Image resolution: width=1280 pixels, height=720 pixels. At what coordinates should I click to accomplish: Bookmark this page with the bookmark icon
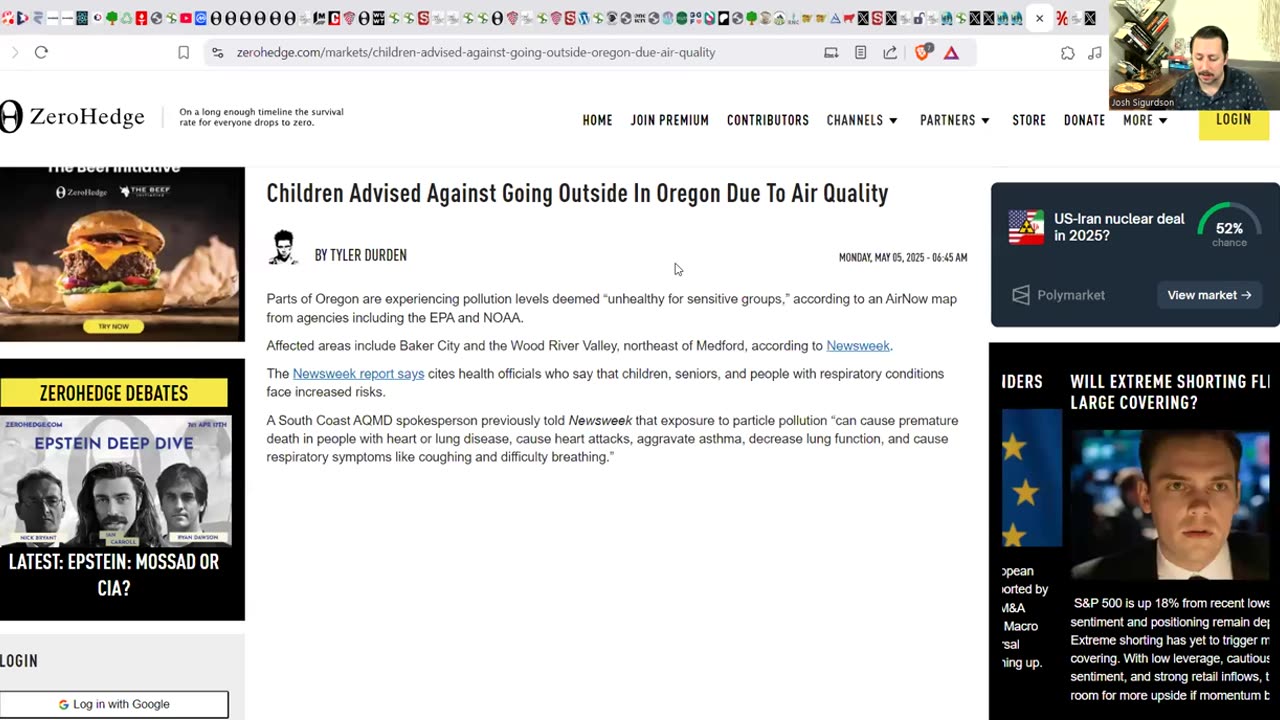(x=183, y=52)
